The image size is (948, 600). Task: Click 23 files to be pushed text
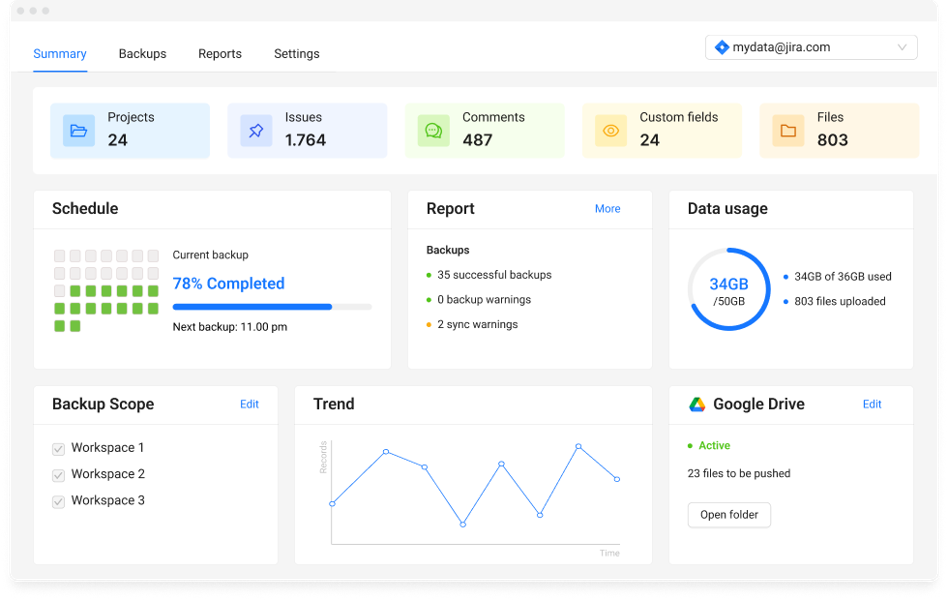(739, 474)
